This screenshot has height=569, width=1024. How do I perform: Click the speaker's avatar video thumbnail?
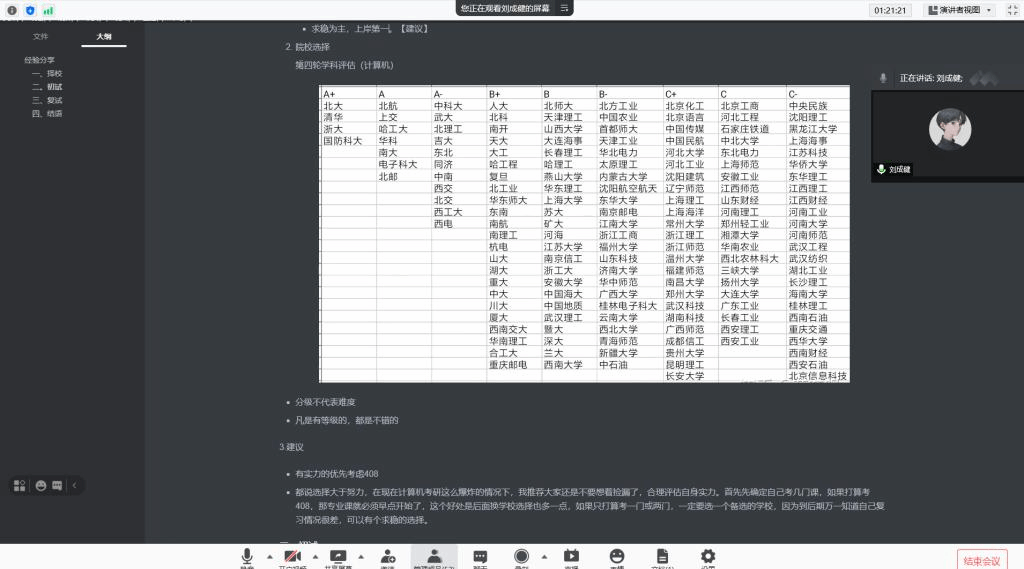[949, 129]
